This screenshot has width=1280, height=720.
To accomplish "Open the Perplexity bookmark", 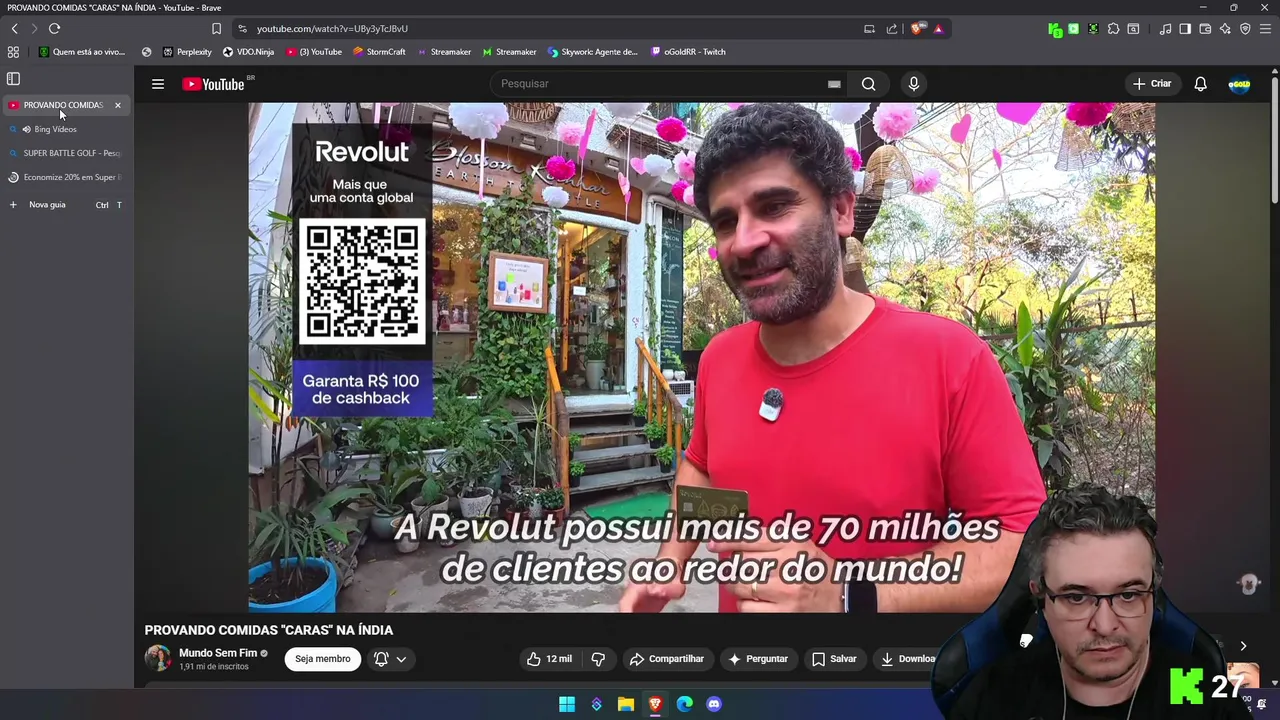I will (187, 52).
